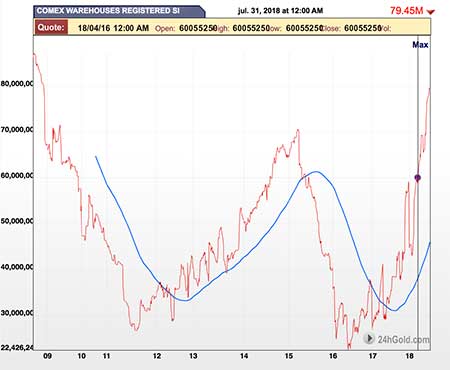Image resolution: width=450 pixels, height=370 pixels.
Task: Click the x-axis year label 15
Action: pos(289,356)
